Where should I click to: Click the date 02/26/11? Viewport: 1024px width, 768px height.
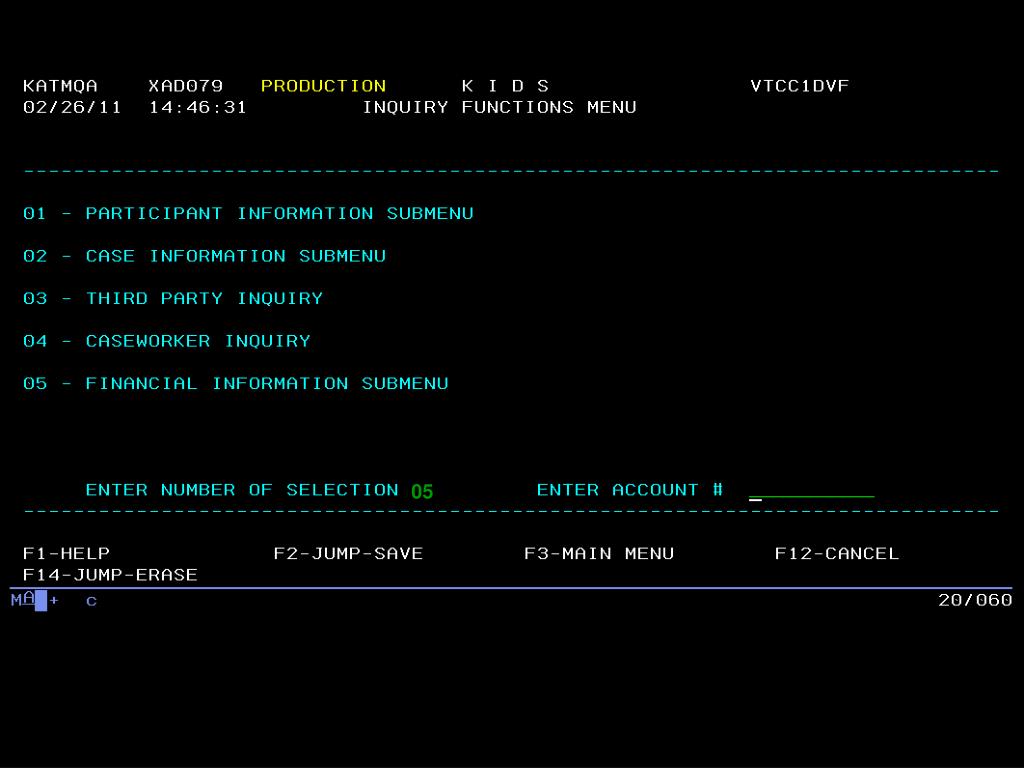72,107
